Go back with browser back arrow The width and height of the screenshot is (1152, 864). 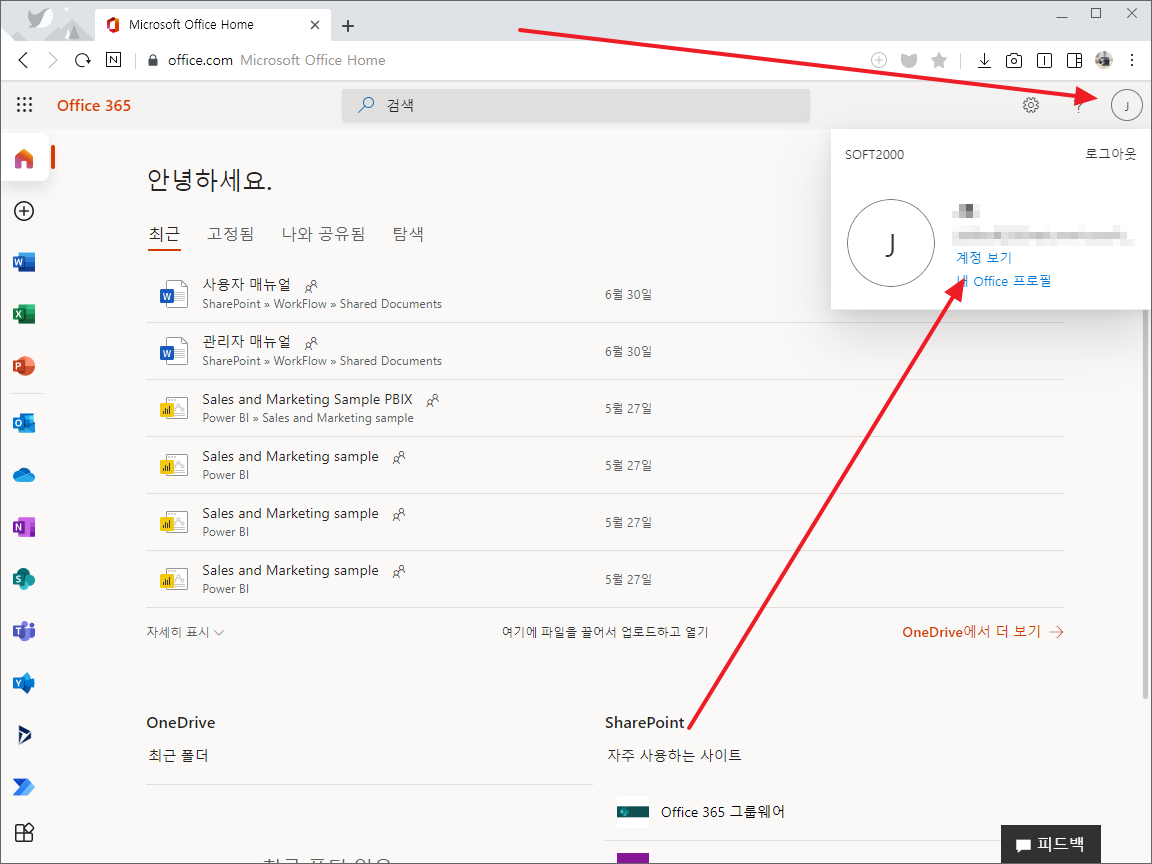[24, 60]
